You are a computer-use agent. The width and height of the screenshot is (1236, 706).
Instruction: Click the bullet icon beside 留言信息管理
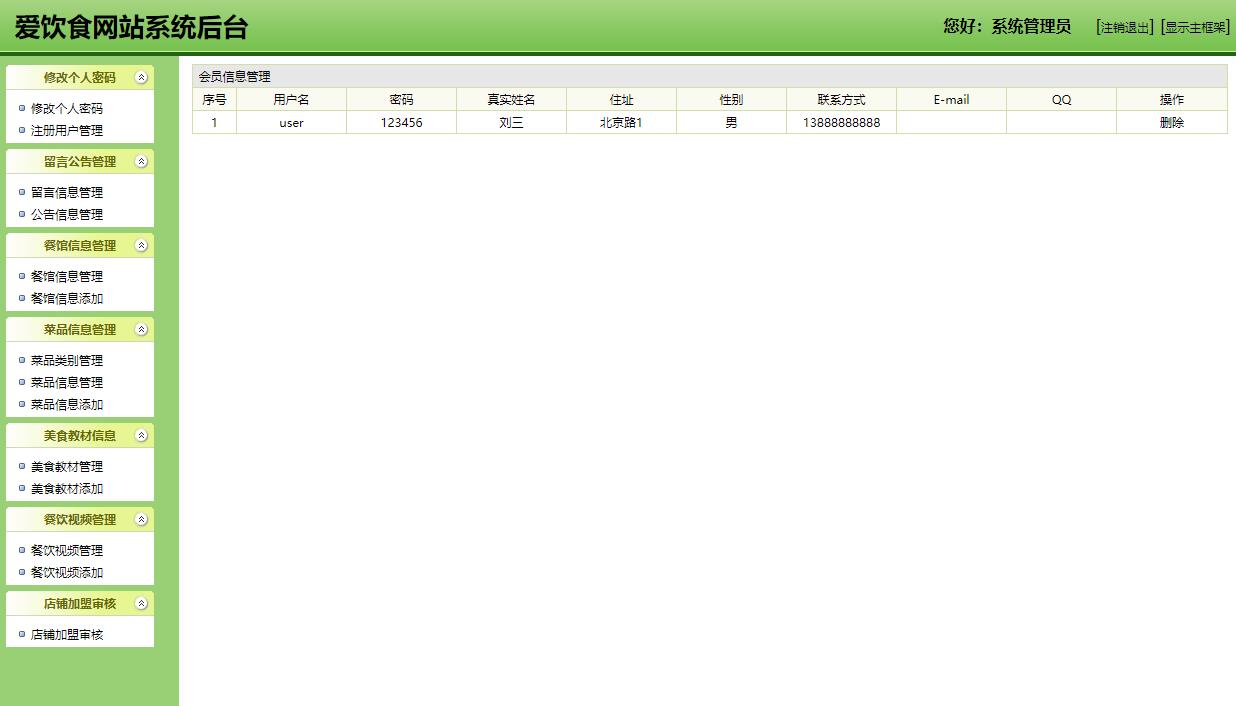[22, 192]
